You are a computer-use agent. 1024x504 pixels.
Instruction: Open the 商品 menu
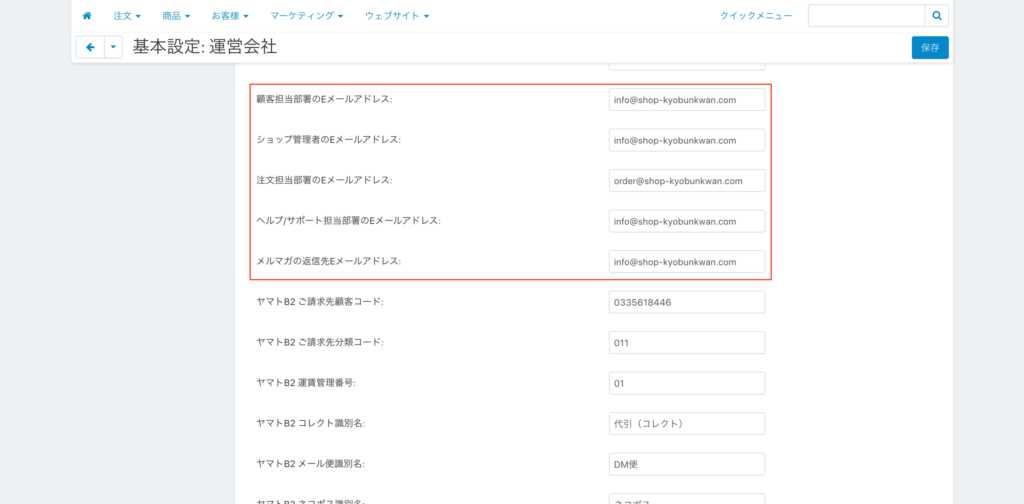point(176,16)
